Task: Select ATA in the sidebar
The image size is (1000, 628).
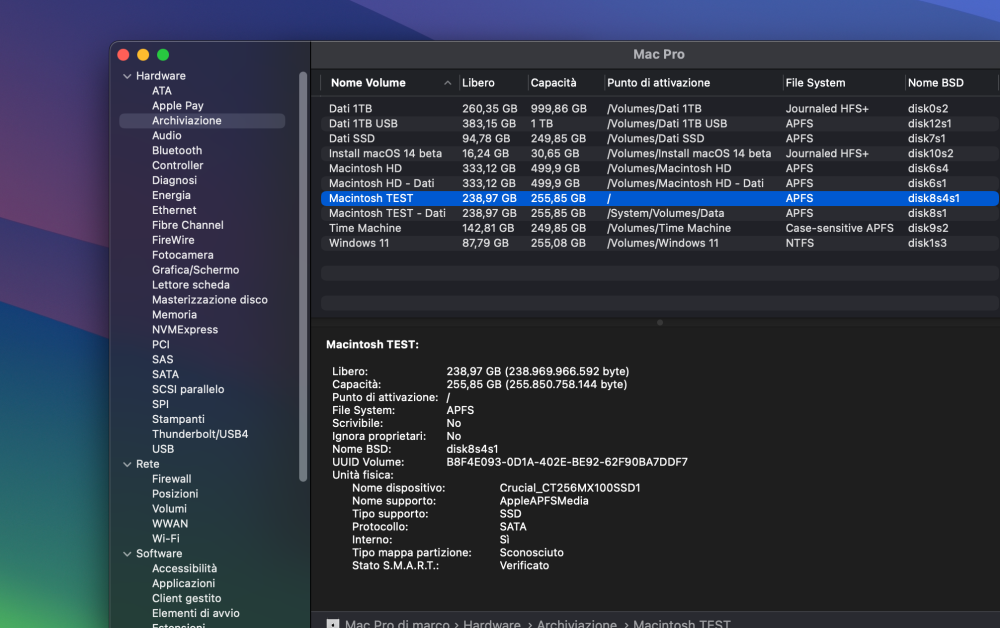Action: coord(161,91)
